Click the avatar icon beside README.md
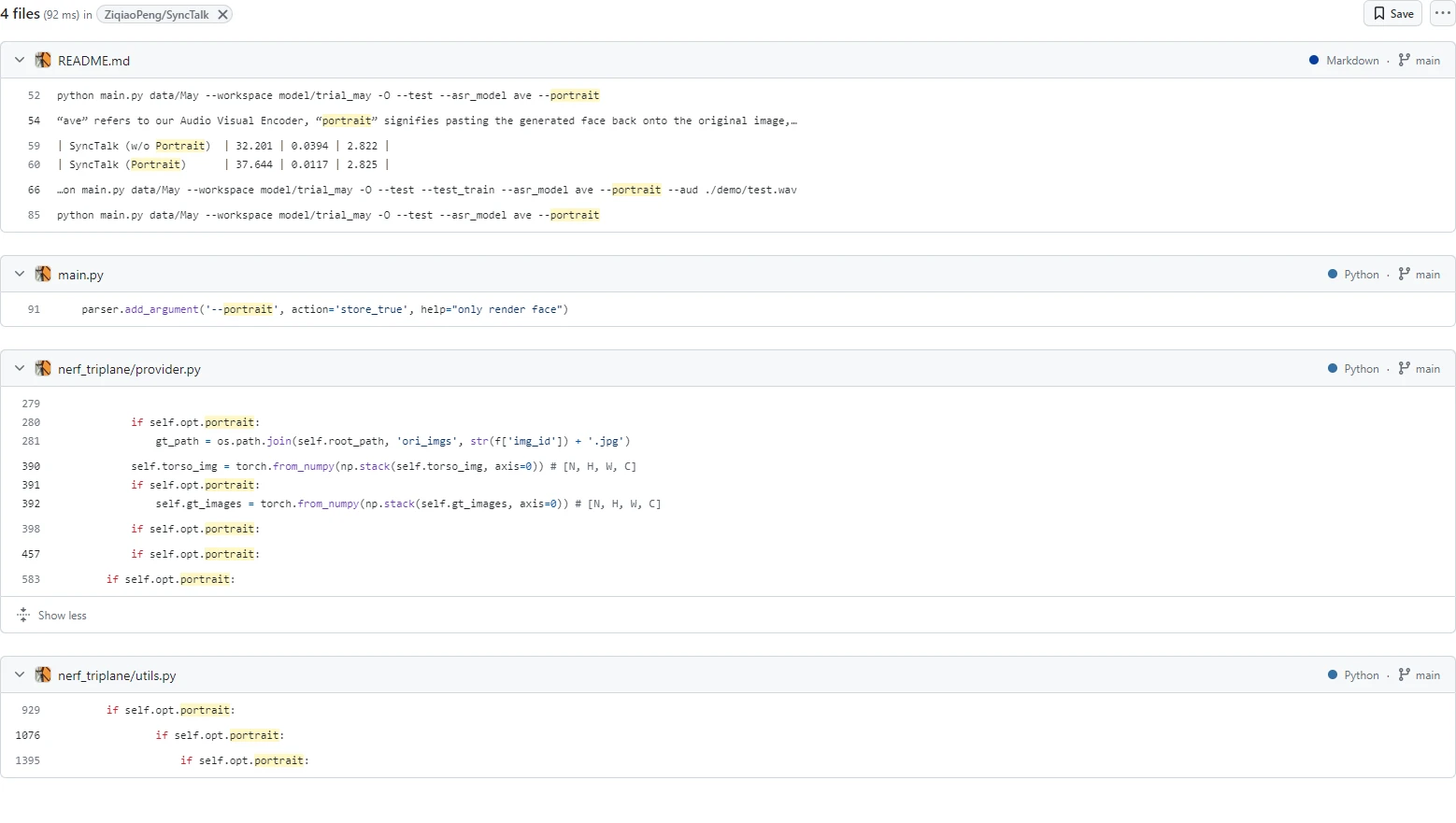The width and height of the screenshot is (1456, 823). [x=43, y=61]
